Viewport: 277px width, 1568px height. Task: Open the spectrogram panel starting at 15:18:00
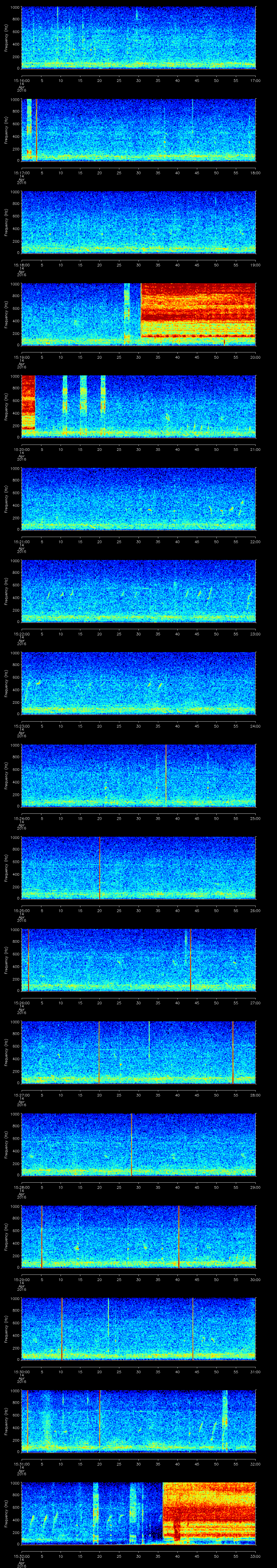tap(138, 222)
